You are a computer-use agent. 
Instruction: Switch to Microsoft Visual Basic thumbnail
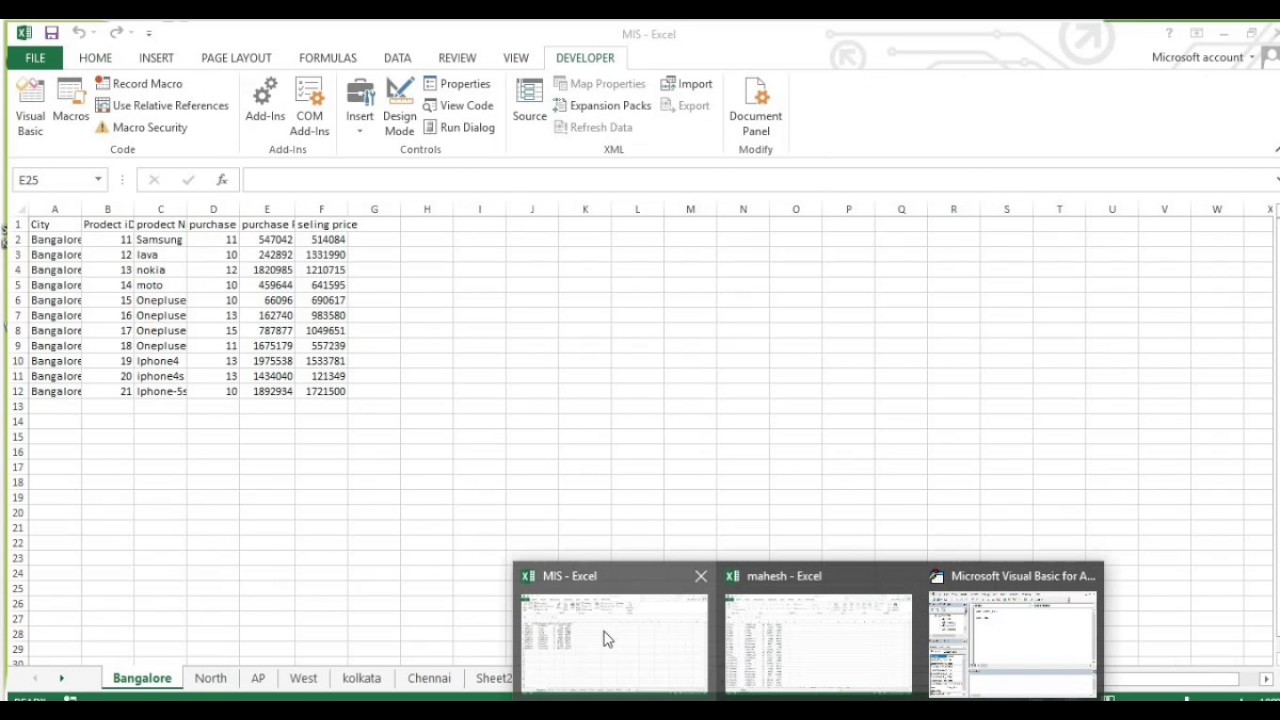1012,642
